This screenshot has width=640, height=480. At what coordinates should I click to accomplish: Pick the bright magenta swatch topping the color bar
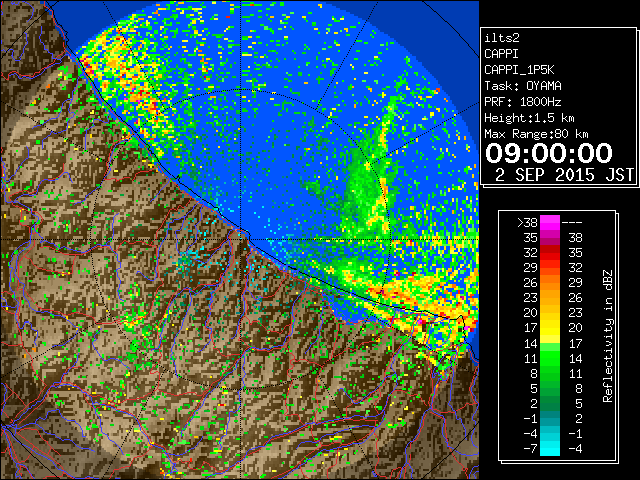tap(550, 222)
